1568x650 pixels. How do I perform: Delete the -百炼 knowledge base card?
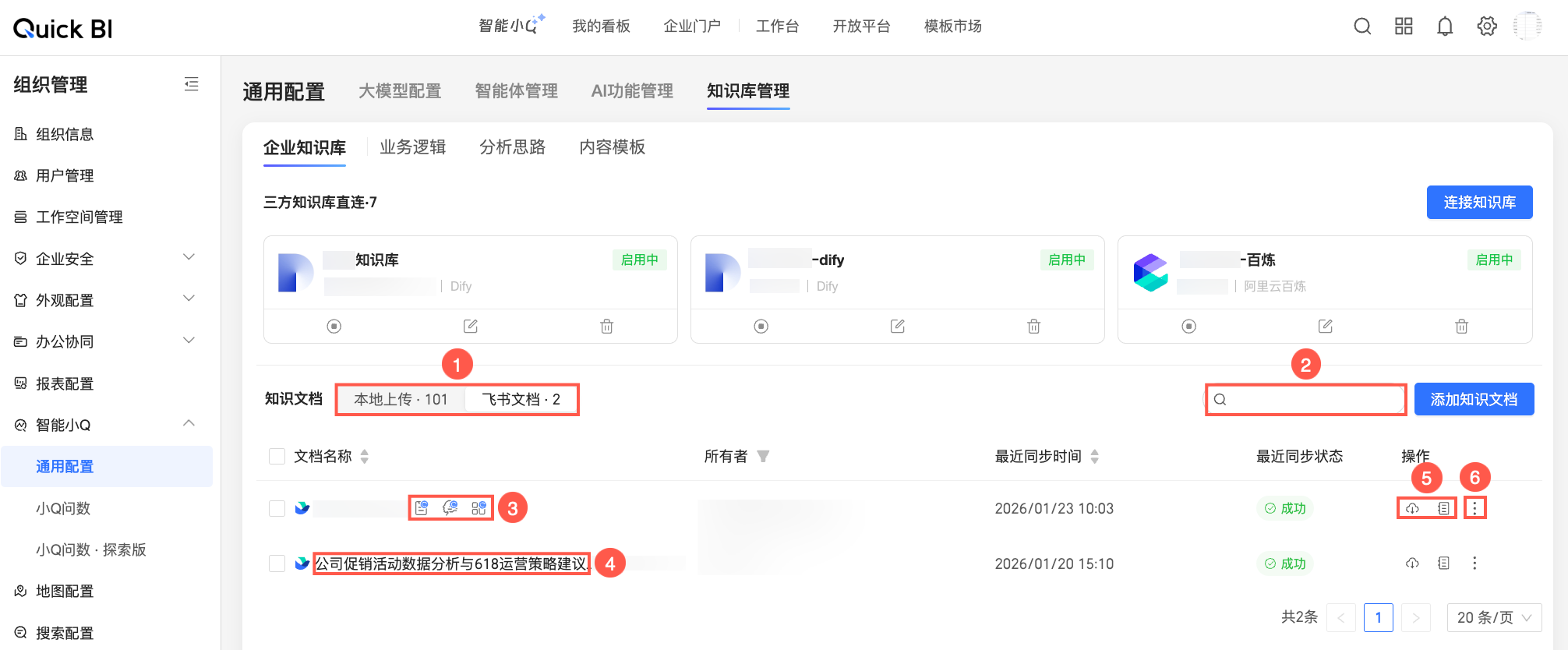tap(1462, 326)
